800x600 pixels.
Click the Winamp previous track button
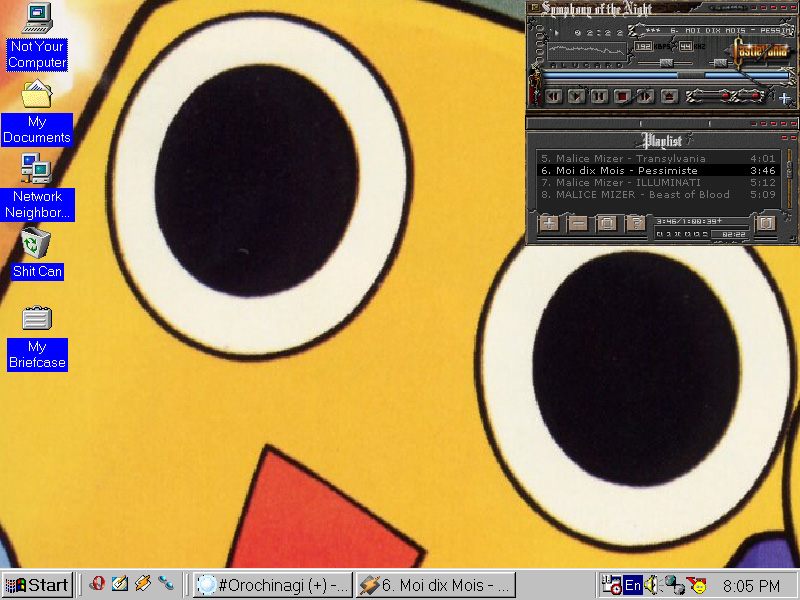(554, 96)
